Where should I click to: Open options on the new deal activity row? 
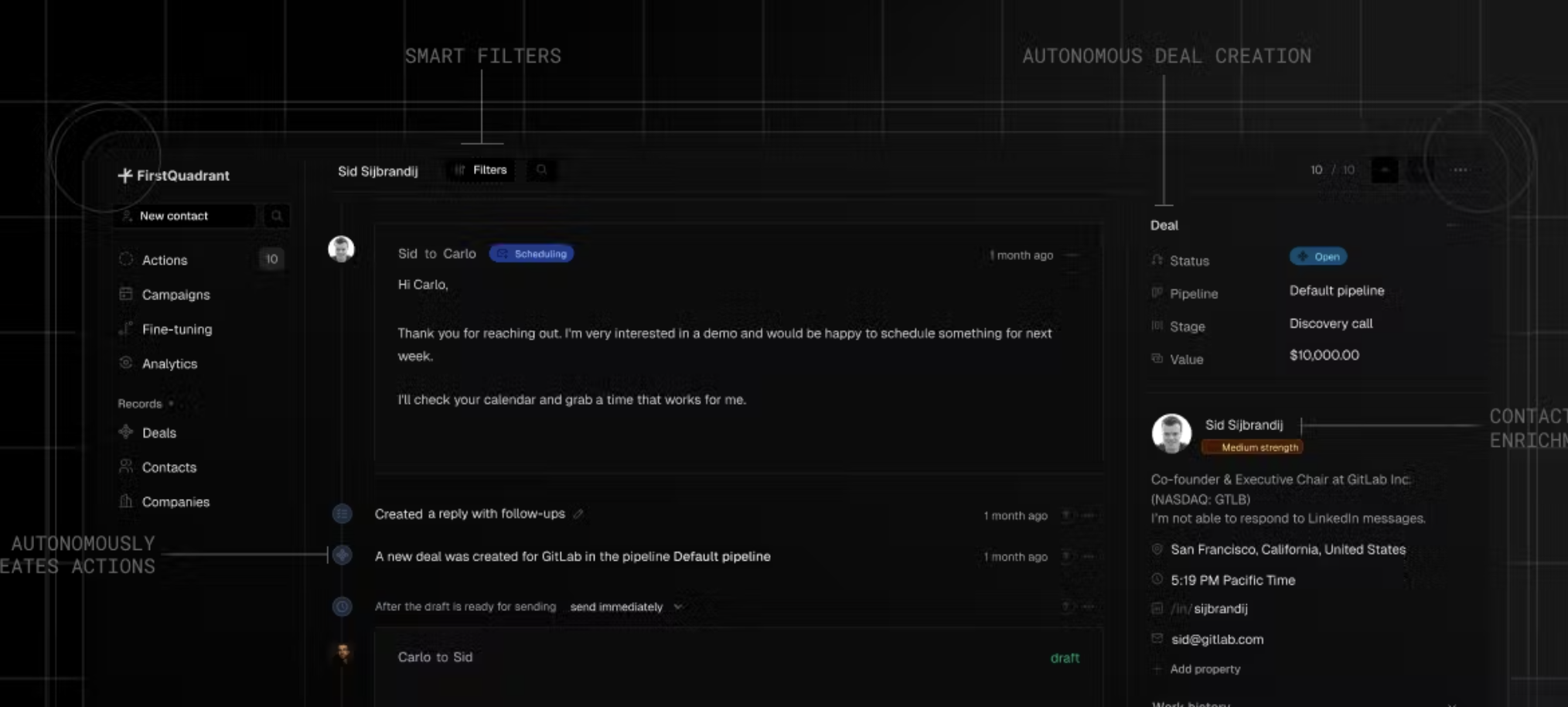pos(1089,557)
